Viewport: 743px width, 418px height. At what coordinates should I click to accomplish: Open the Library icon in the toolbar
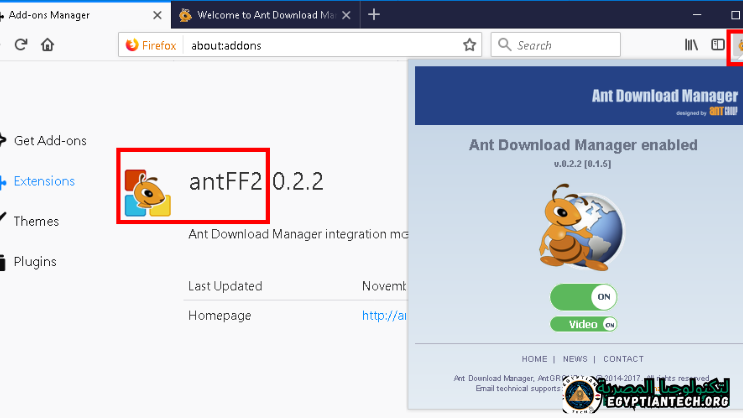pyautogui.click(x=691, y=45)
